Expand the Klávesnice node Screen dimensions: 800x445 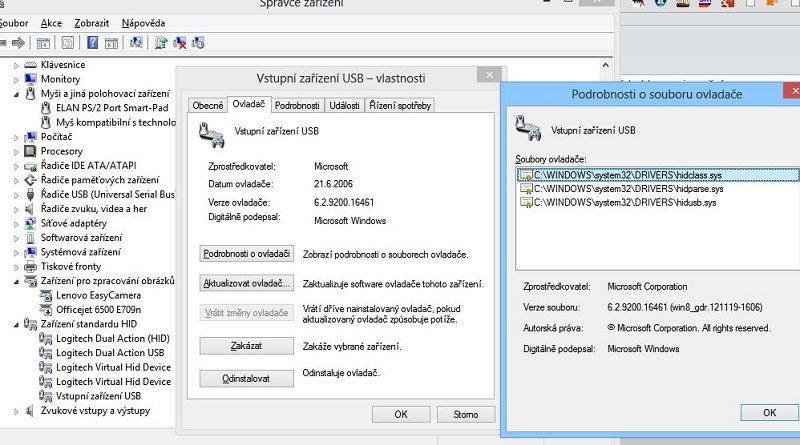click(x=16, y=65)
